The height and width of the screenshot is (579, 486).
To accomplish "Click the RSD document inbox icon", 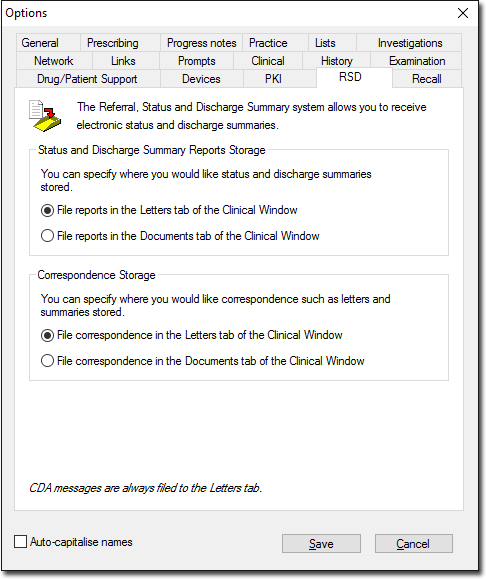I will (45, 116).
